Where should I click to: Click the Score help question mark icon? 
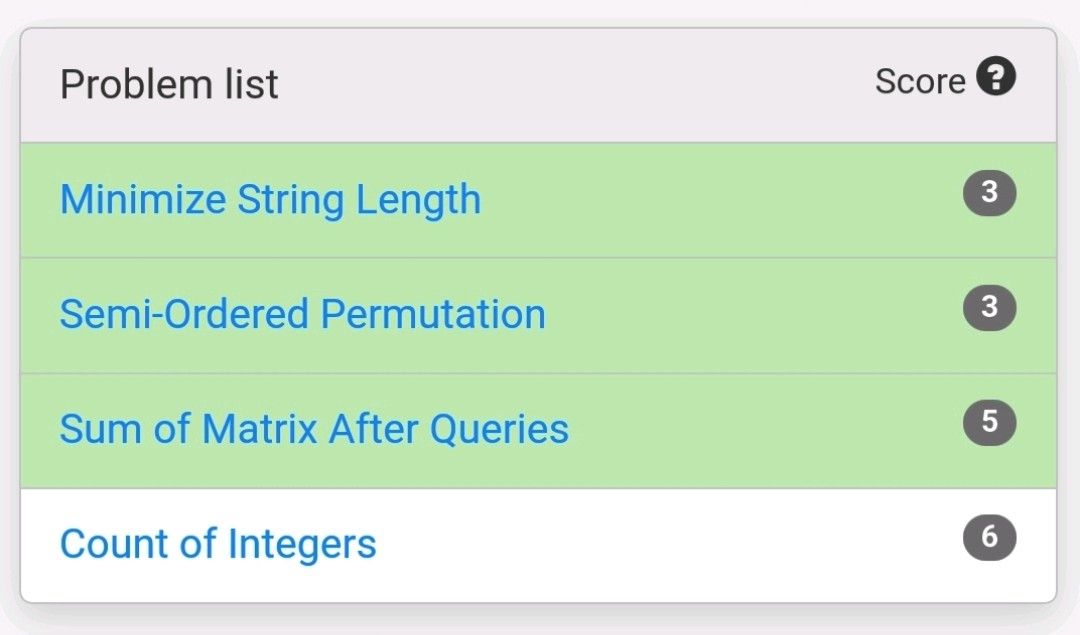pos(996,78)
